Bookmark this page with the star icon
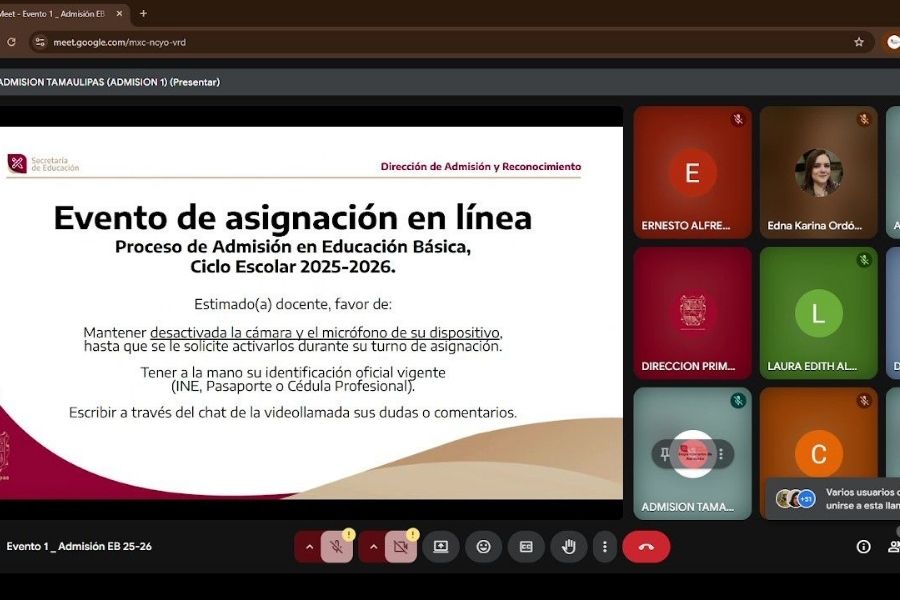 point(858,42)
